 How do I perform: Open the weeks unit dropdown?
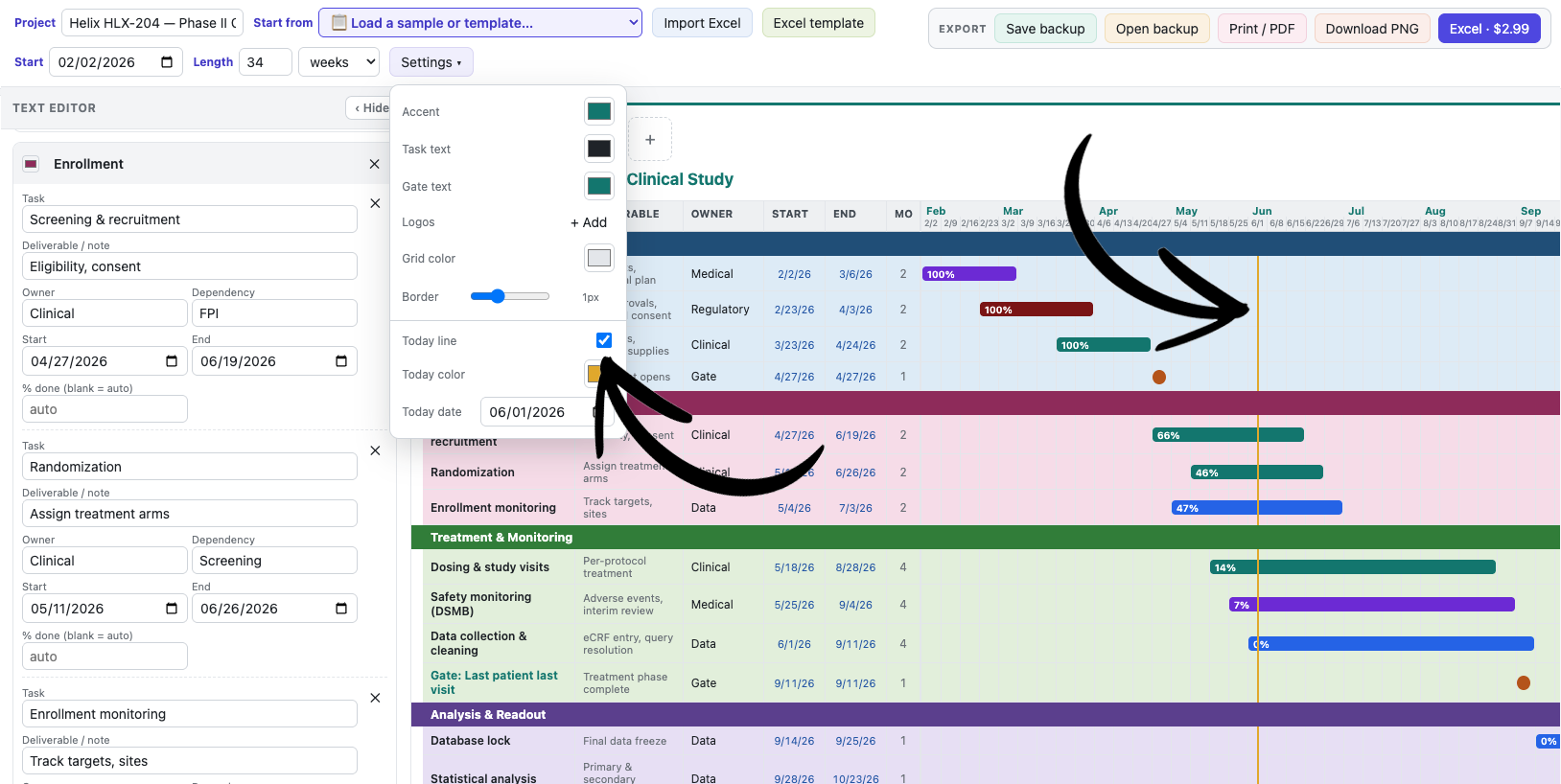click(339, 62)
